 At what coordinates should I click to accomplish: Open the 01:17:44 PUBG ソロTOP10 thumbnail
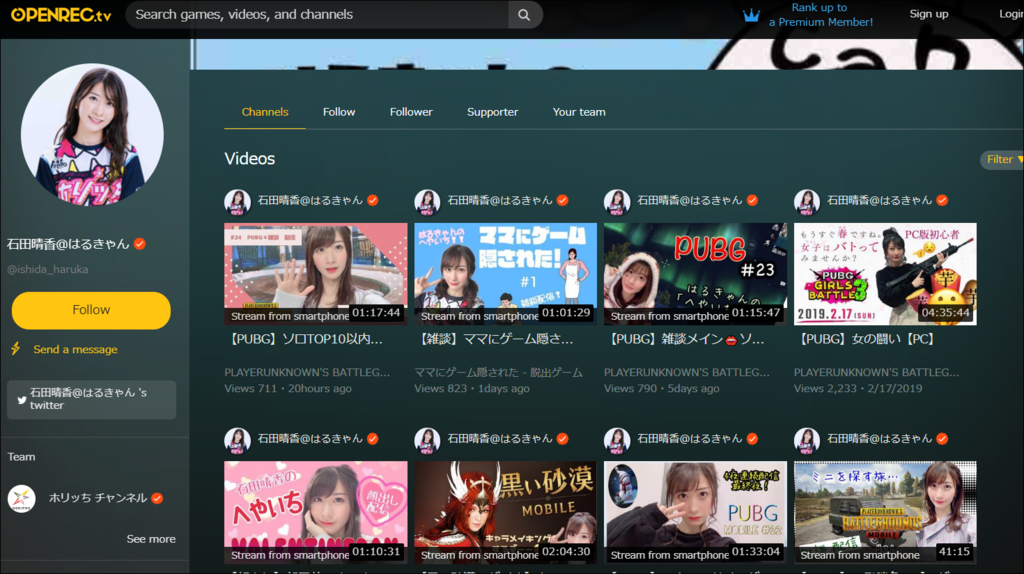pos(315,274)
